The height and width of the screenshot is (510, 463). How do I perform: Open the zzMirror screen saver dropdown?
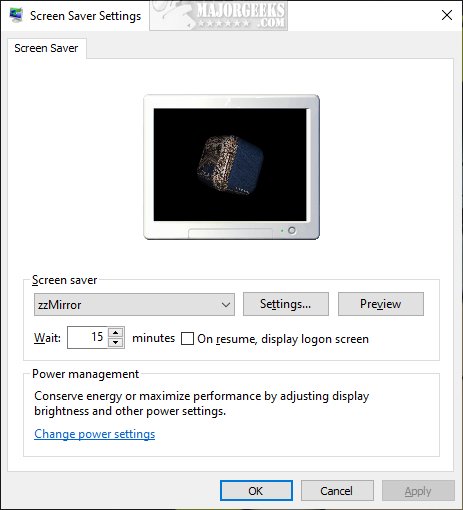(134, 304)
